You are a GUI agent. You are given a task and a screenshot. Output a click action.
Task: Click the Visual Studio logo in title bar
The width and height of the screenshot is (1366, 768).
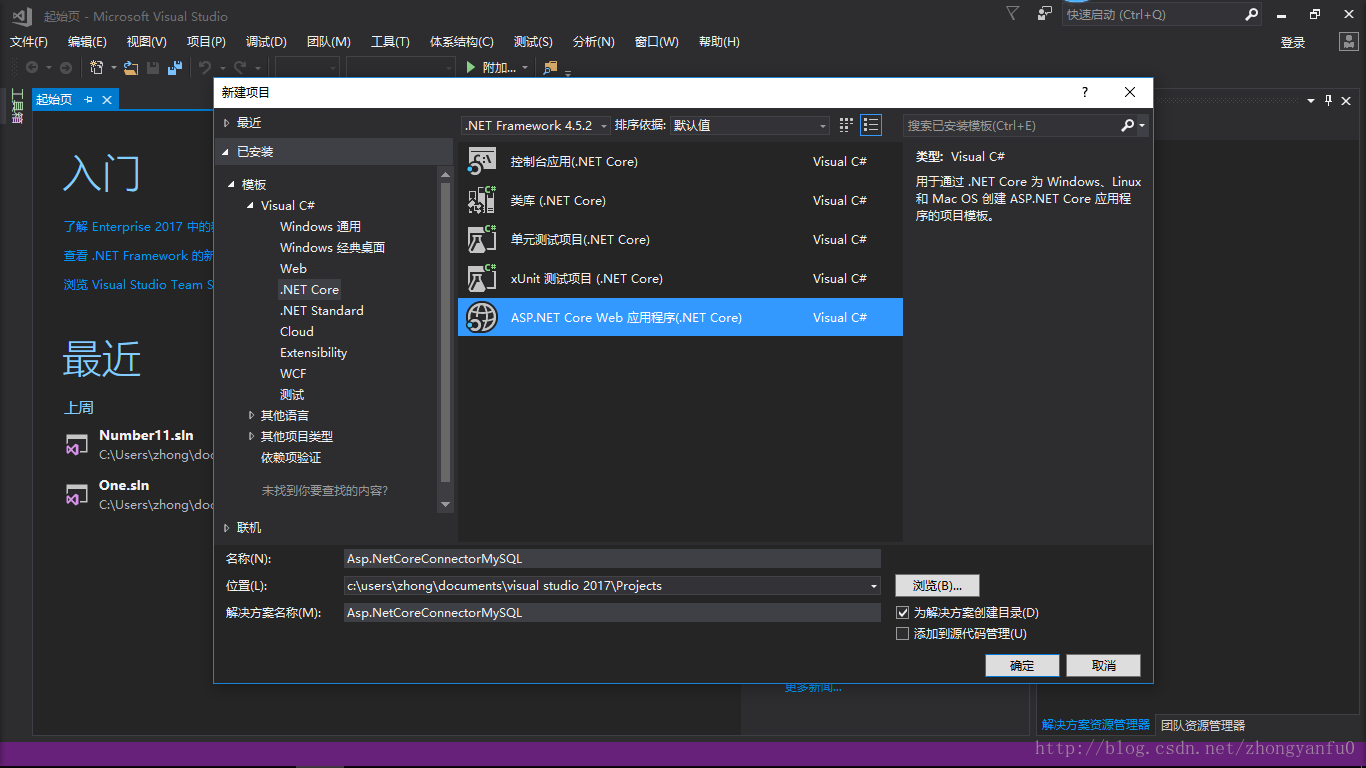pyautogui.click(x=21, y=15)
